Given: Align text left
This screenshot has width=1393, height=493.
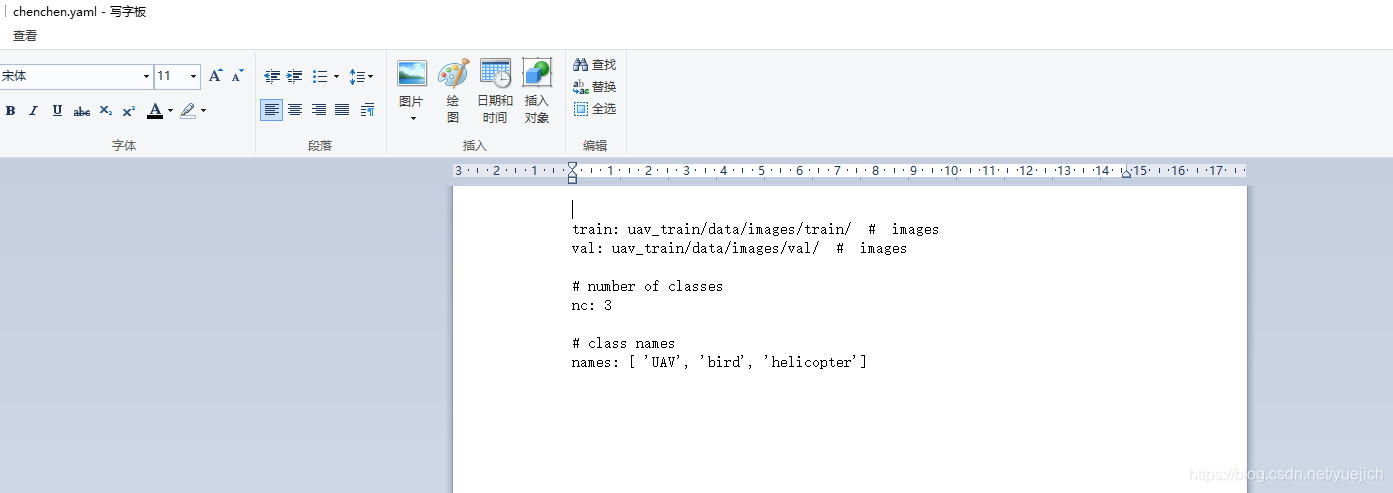Looking at the screenshot, I should point(272,110).
